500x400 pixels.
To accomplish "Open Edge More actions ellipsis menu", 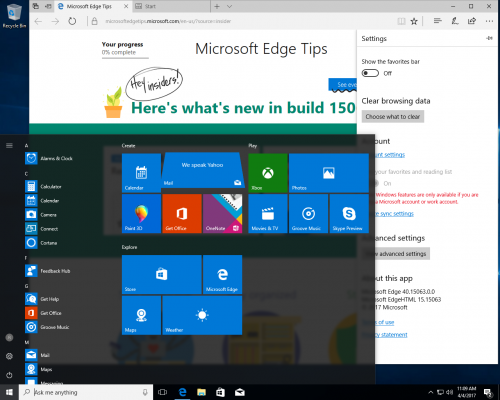I will (489, 21).
